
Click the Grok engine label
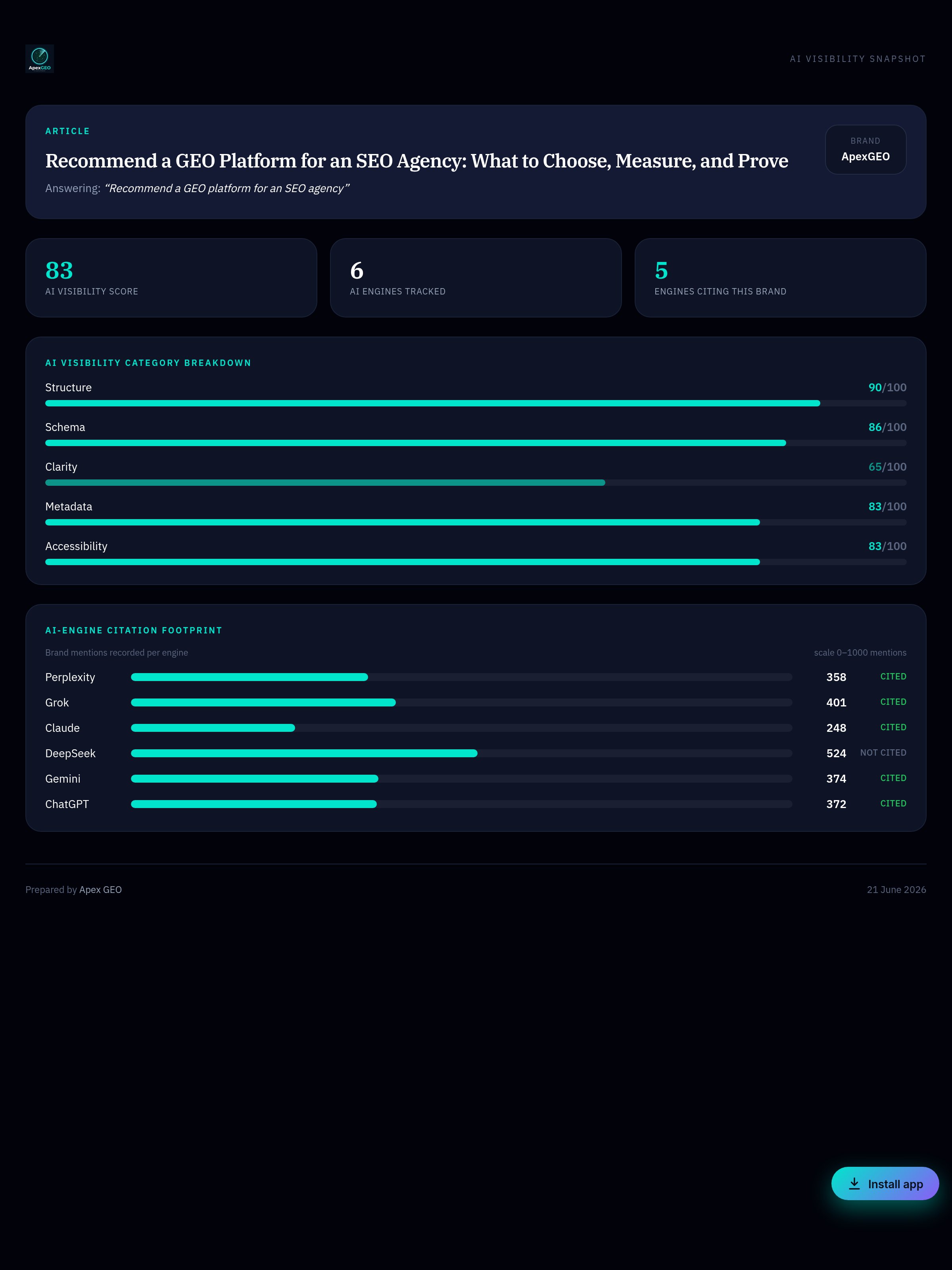pos(57,703)
